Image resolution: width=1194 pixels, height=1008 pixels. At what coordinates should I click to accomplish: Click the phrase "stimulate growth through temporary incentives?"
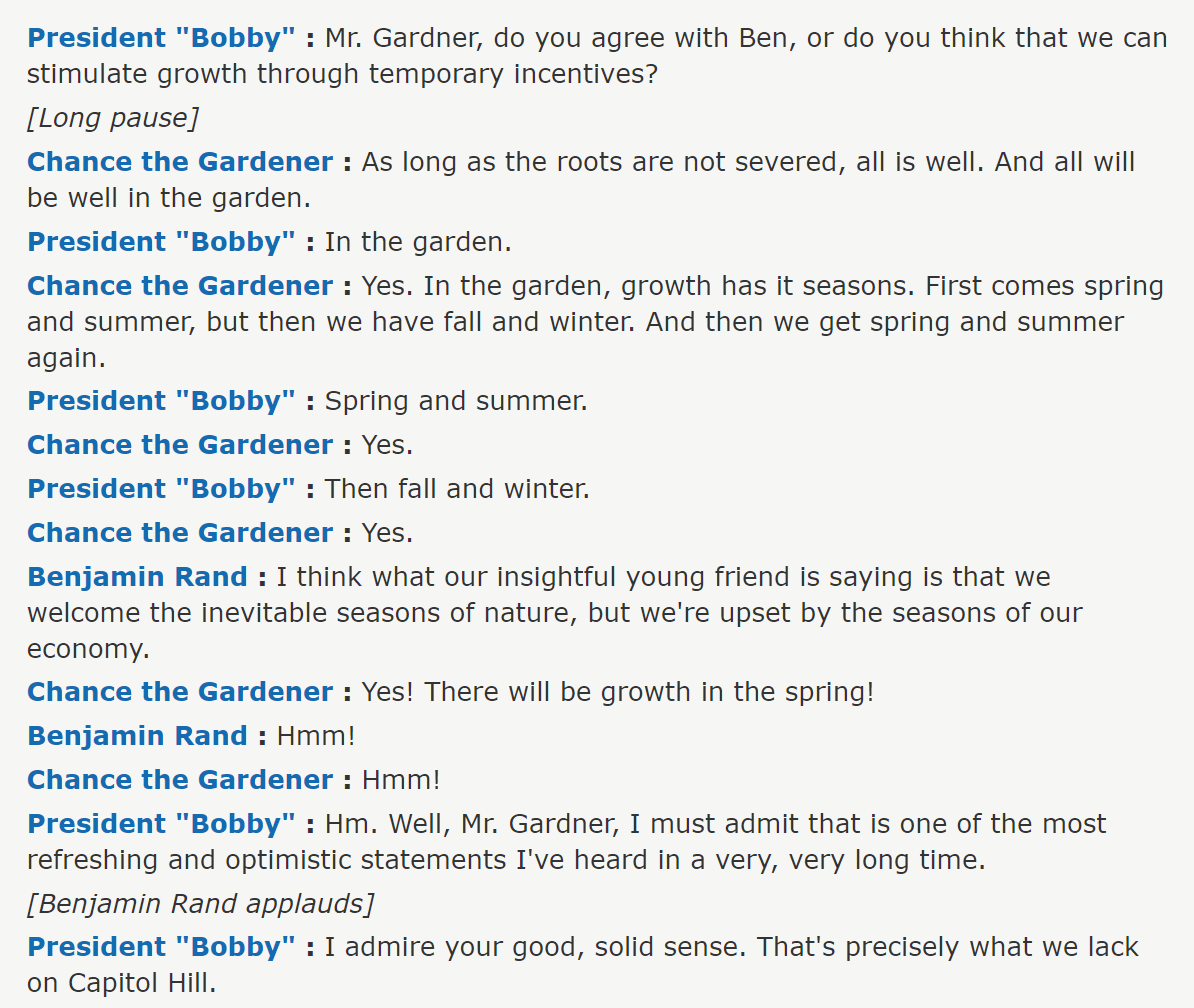342,74
